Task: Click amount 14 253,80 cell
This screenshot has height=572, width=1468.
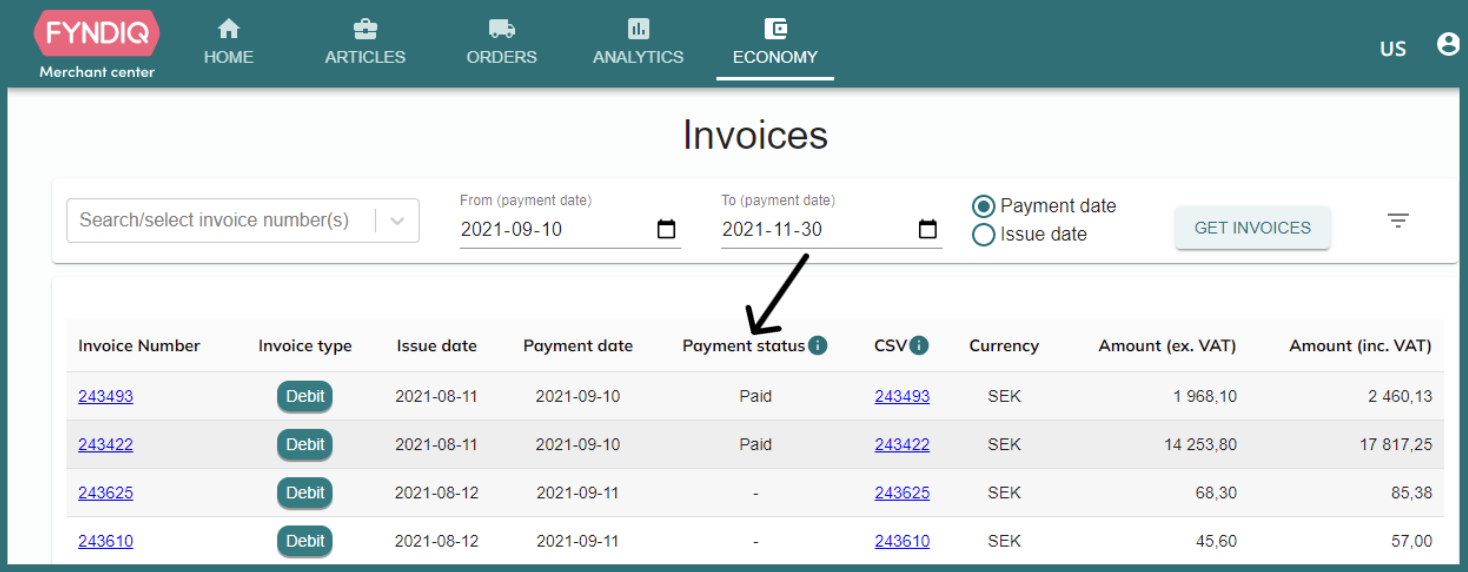Action: tap(1200, 444)
